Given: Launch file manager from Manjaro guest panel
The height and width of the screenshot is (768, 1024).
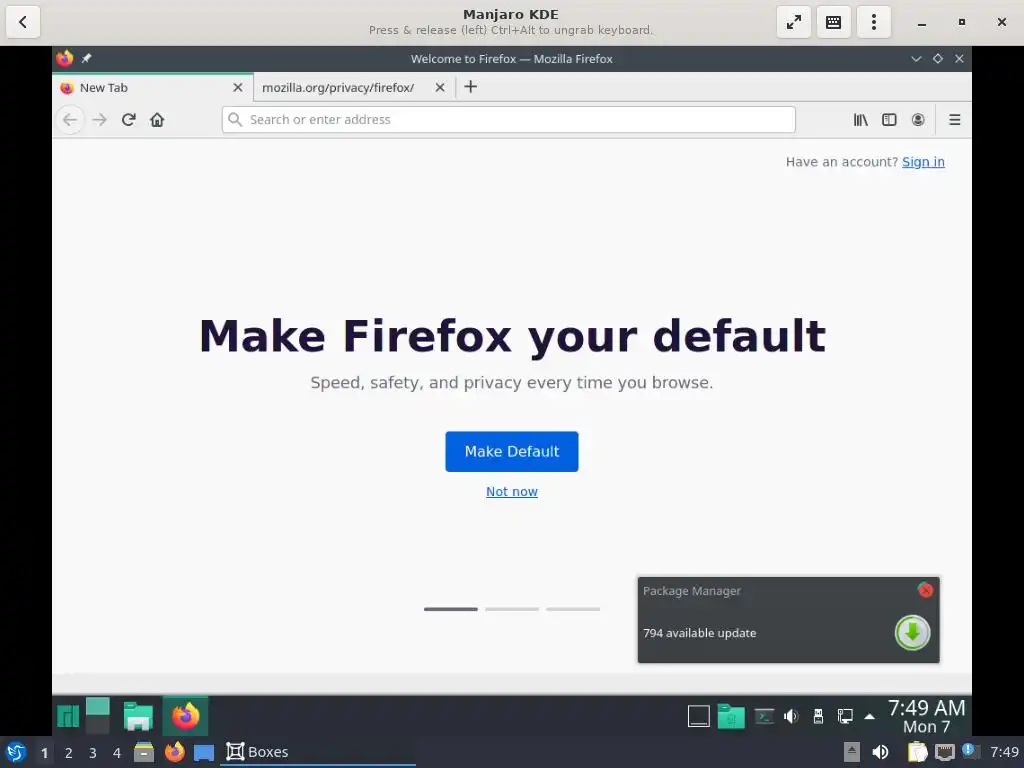Looking at the screenshot, I should pos(138,716).
